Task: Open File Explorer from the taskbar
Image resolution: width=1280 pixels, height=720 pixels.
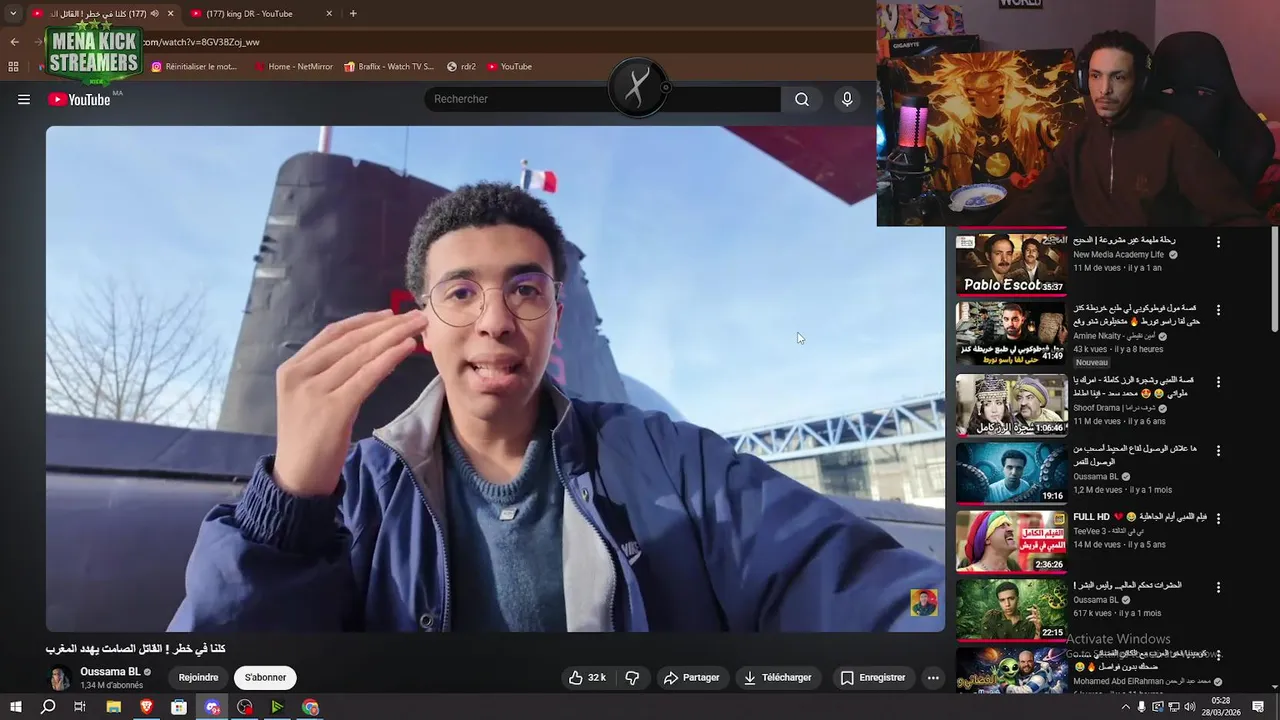Action: coord(114,707)
